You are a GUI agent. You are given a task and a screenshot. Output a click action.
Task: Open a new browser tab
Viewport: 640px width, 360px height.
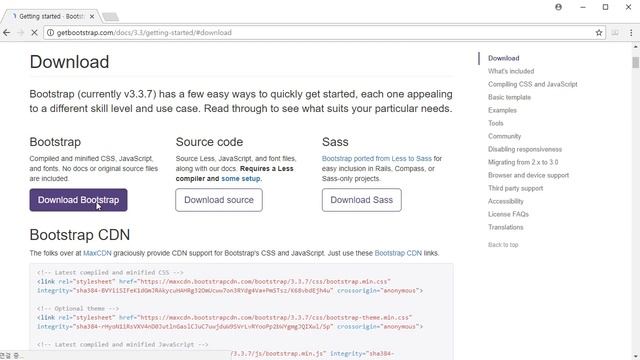click(x=111, y=17)
